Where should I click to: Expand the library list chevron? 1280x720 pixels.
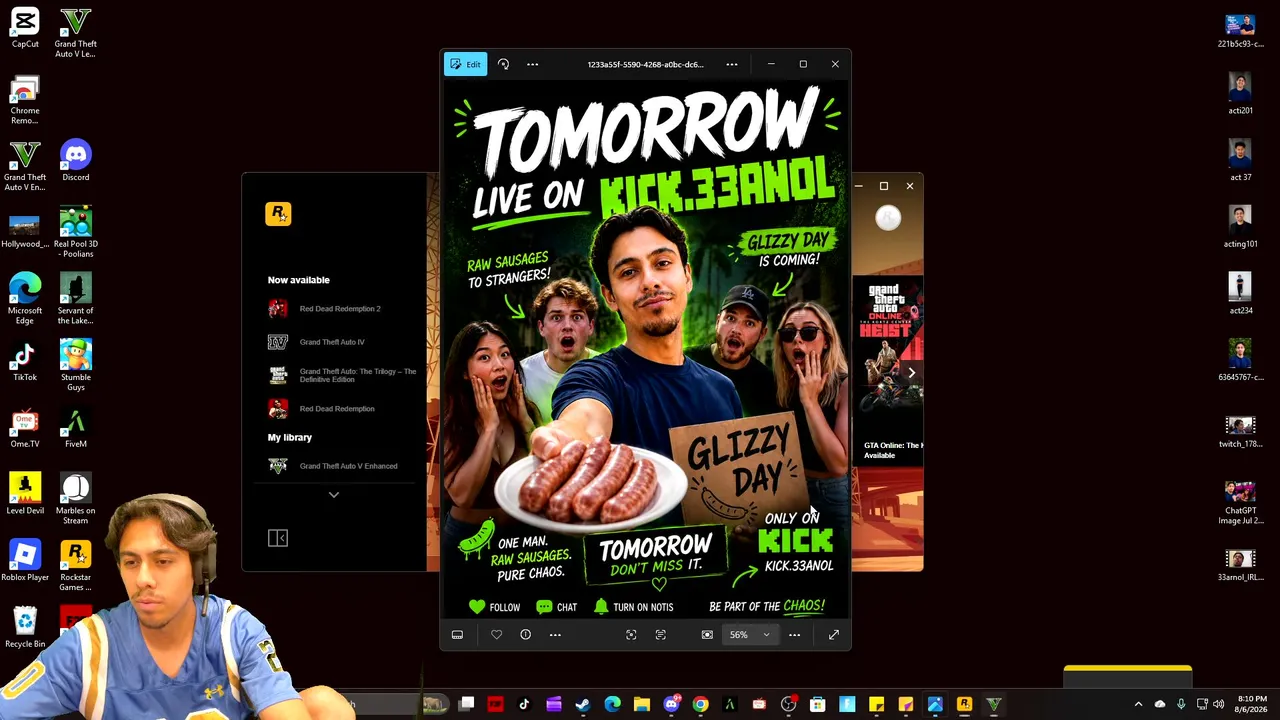[334, 495]
